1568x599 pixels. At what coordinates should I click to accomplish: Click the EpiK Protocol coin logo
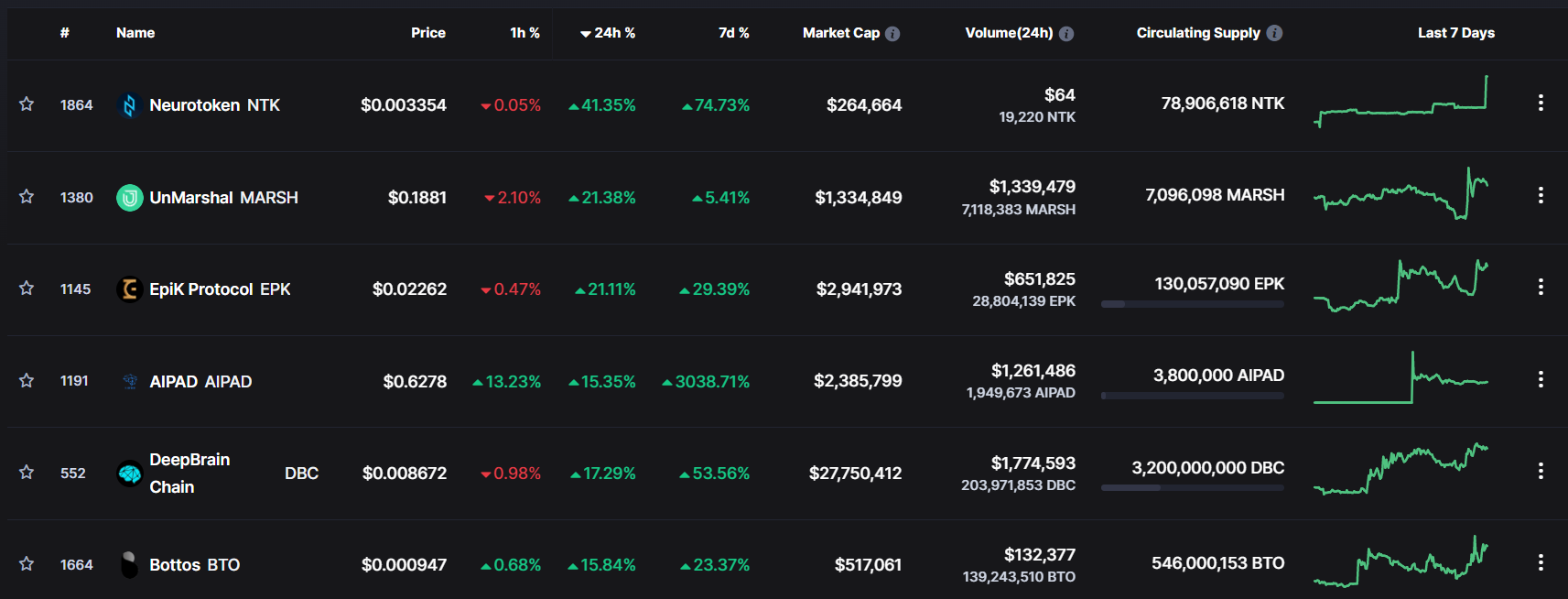130,289
